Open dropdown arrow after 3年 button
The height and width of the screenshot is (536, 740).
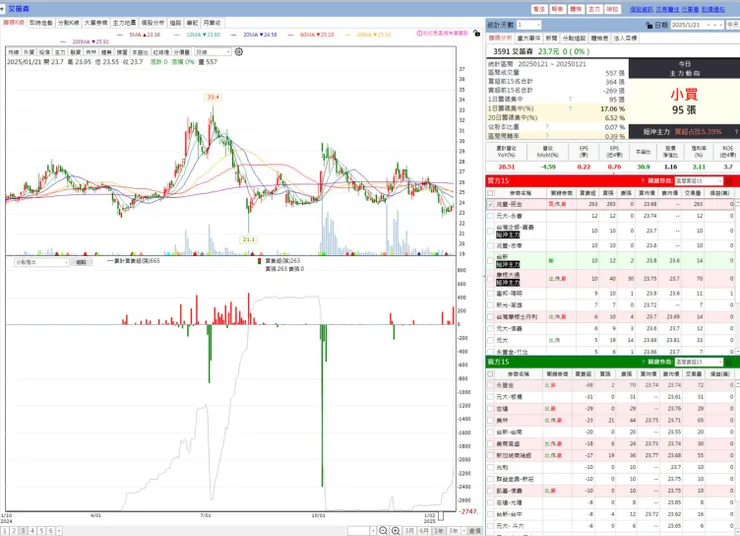click(x=464, y=531)
